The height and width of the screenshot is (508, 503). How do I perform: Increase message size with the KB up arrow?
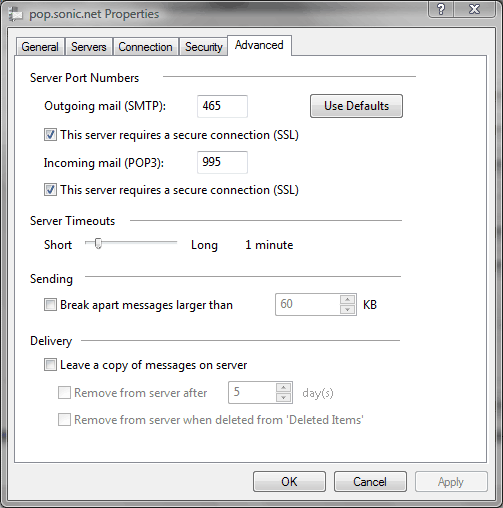348,299
